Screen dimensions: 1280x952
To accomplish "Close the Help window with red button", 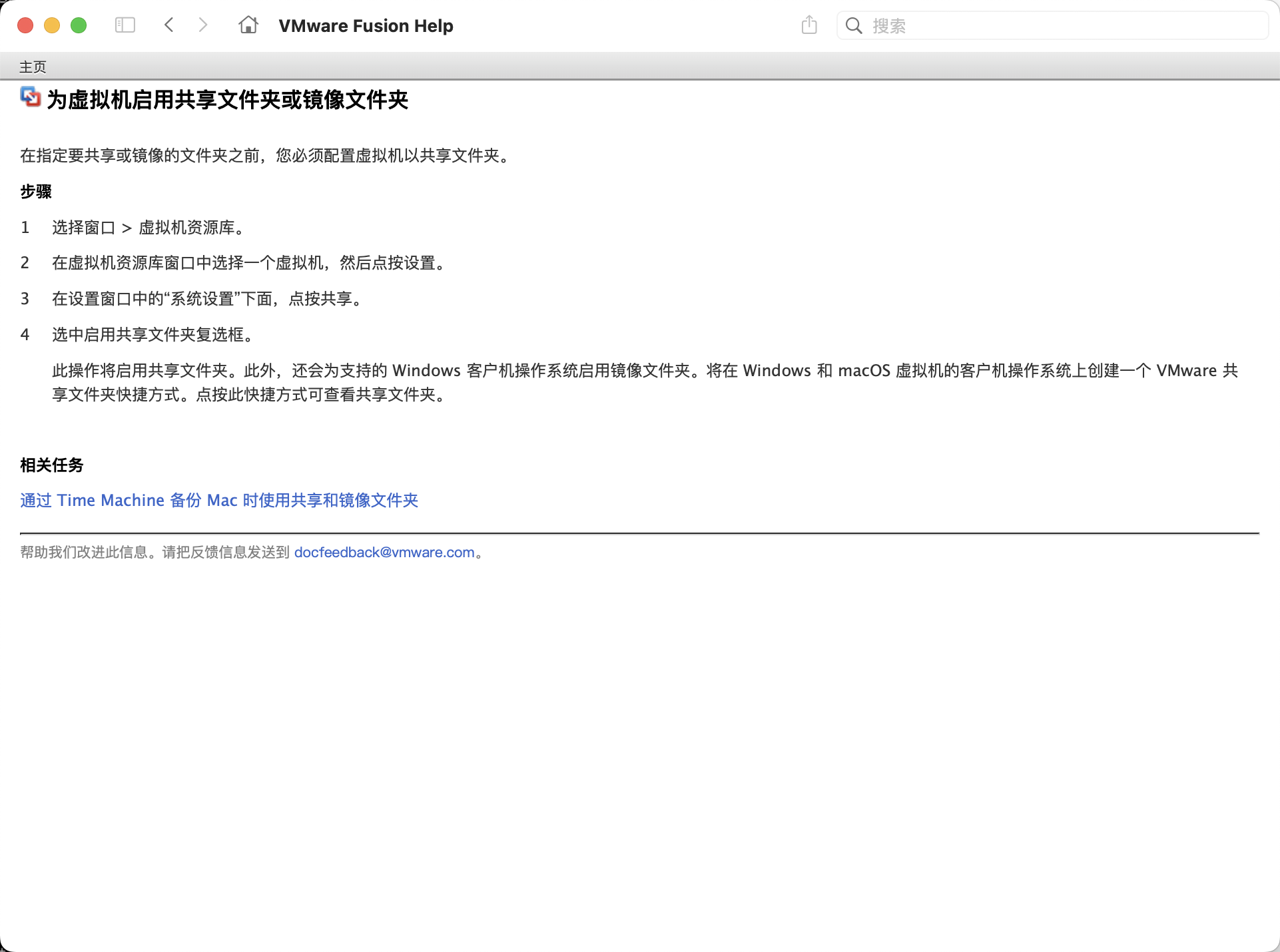I will point(25,25).
